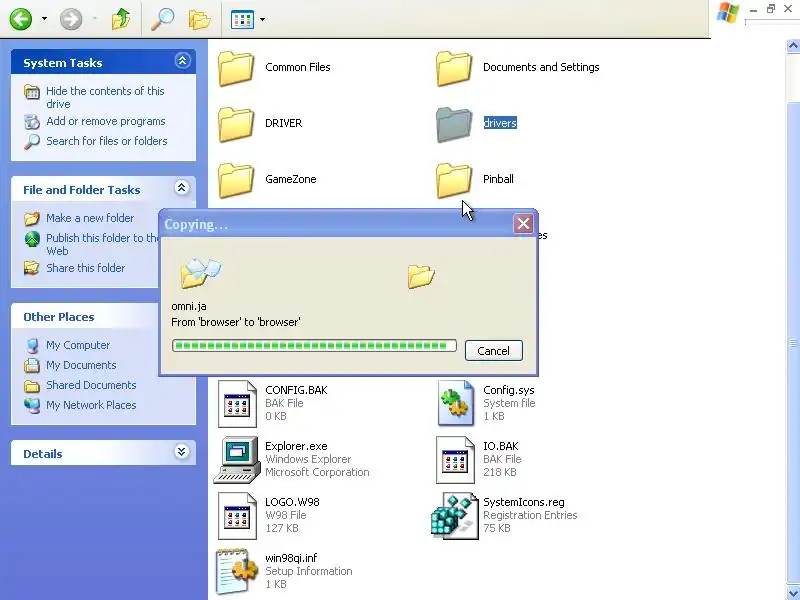The height and width of the screenshot is (600, 800).
Task: Open My Computer in Other Places
Action: point(78,345)
